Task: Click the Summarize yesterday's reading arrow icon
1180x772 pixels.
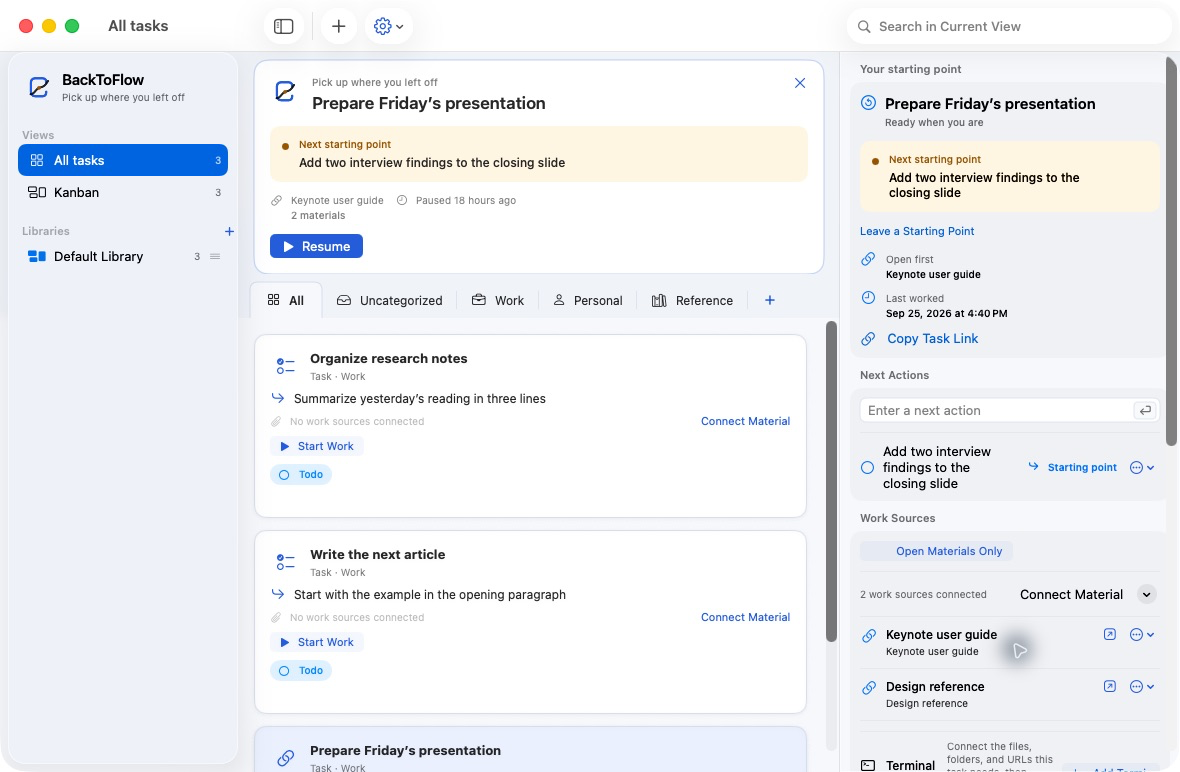Action: point(278,398)
